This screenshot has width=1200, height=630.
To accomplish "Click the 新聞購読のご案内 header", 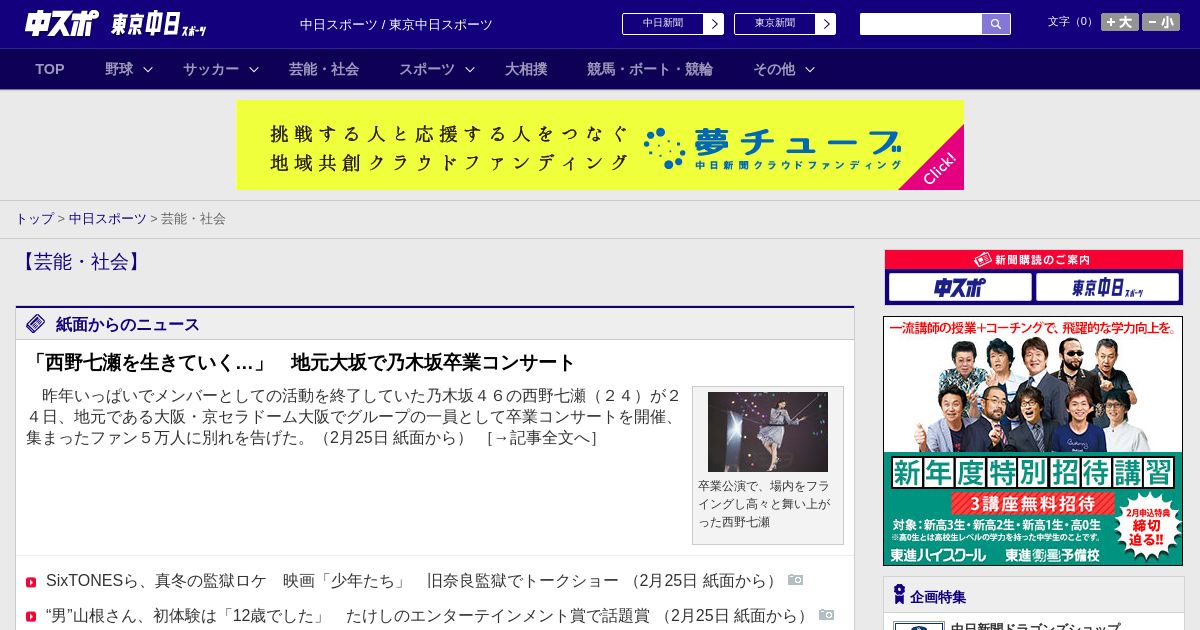I will click(x=1034, y=260).
